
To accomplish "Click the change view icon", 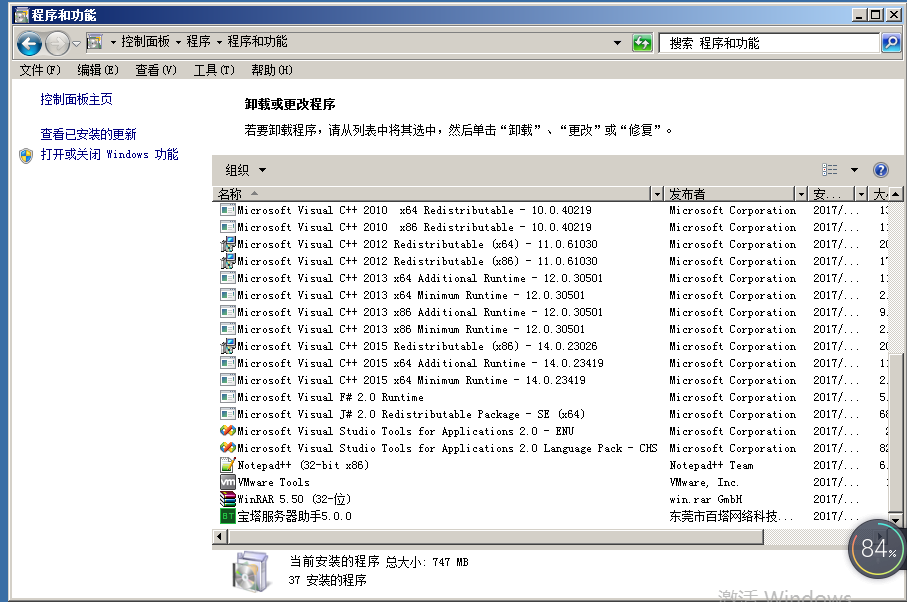I will [x=829, y=169].
